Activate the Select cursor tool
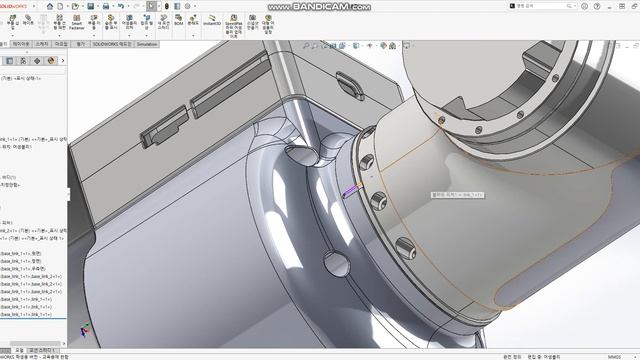This screenshot has height=360, width=640. tap(151, 6)
